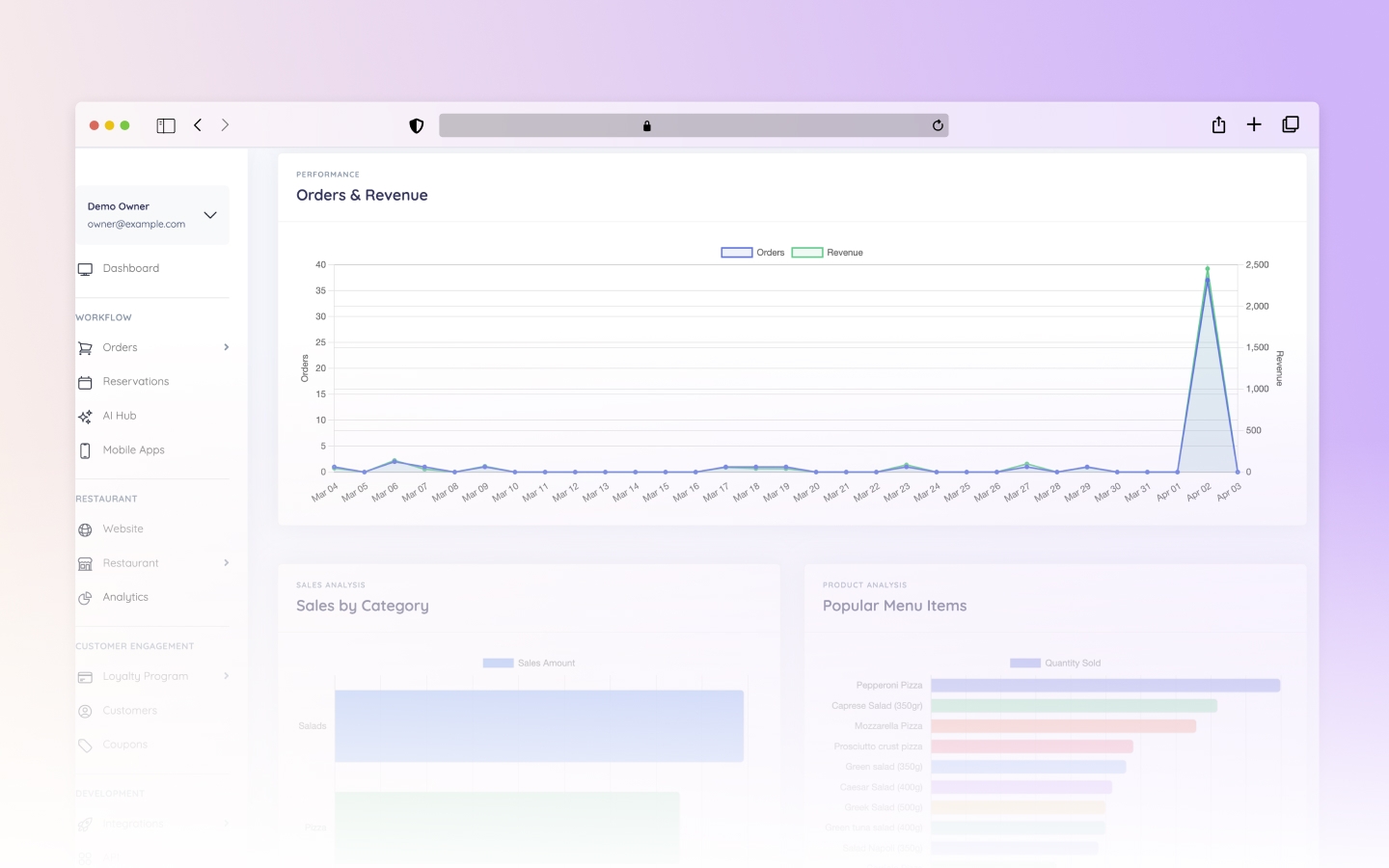Image resolution: width=1389 pixels, height=868 pixels.
Task: Click the browser share icon
Action: [1218, 125]
